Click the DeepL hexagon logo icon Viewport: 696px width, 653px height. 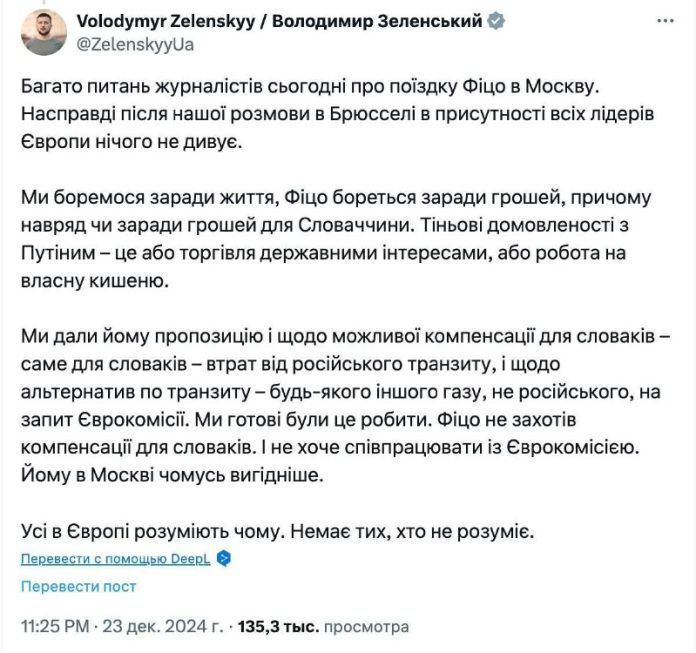click(224, 559)
